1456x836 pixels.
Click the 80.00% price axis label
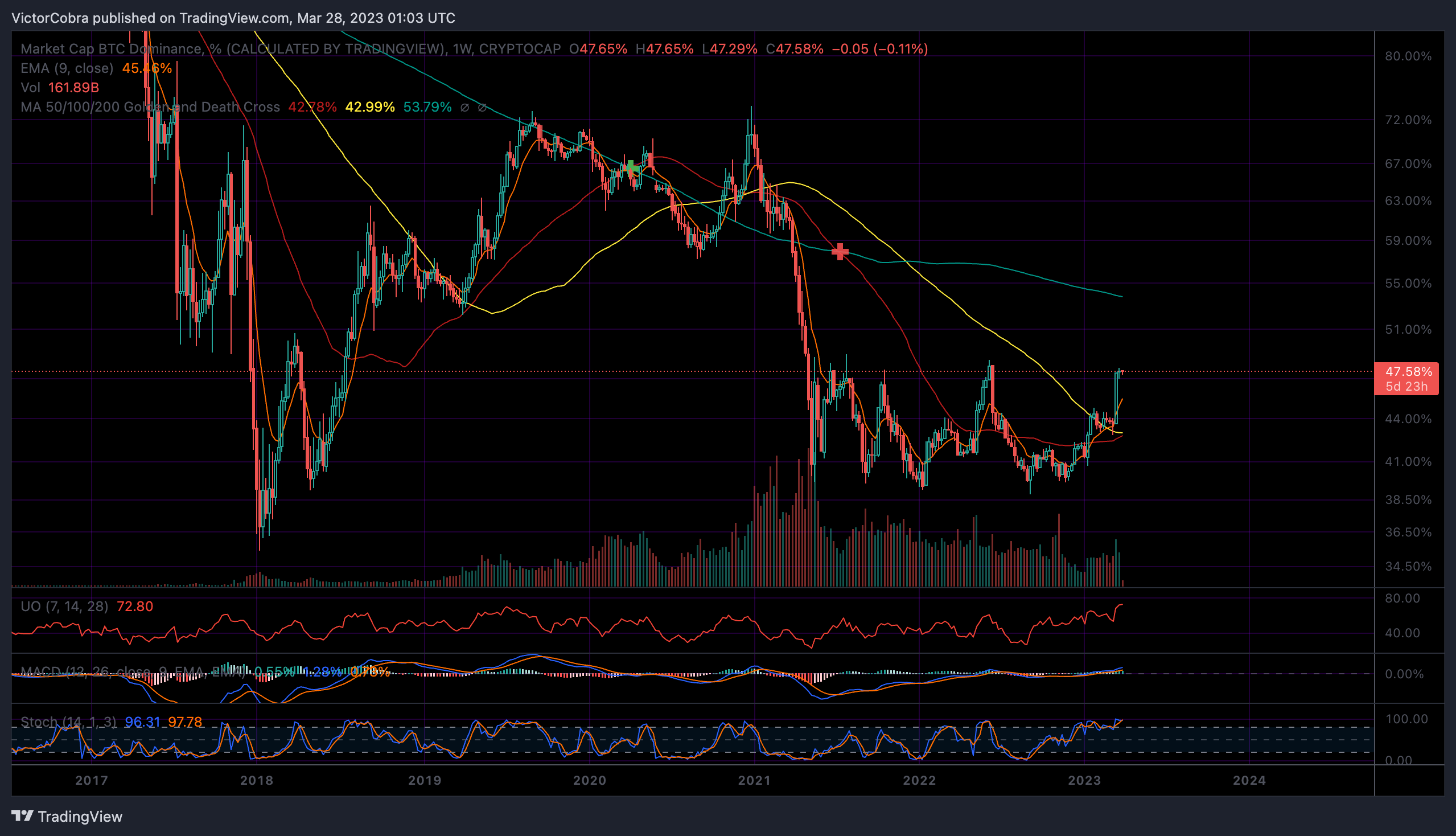click(1408, 56)
